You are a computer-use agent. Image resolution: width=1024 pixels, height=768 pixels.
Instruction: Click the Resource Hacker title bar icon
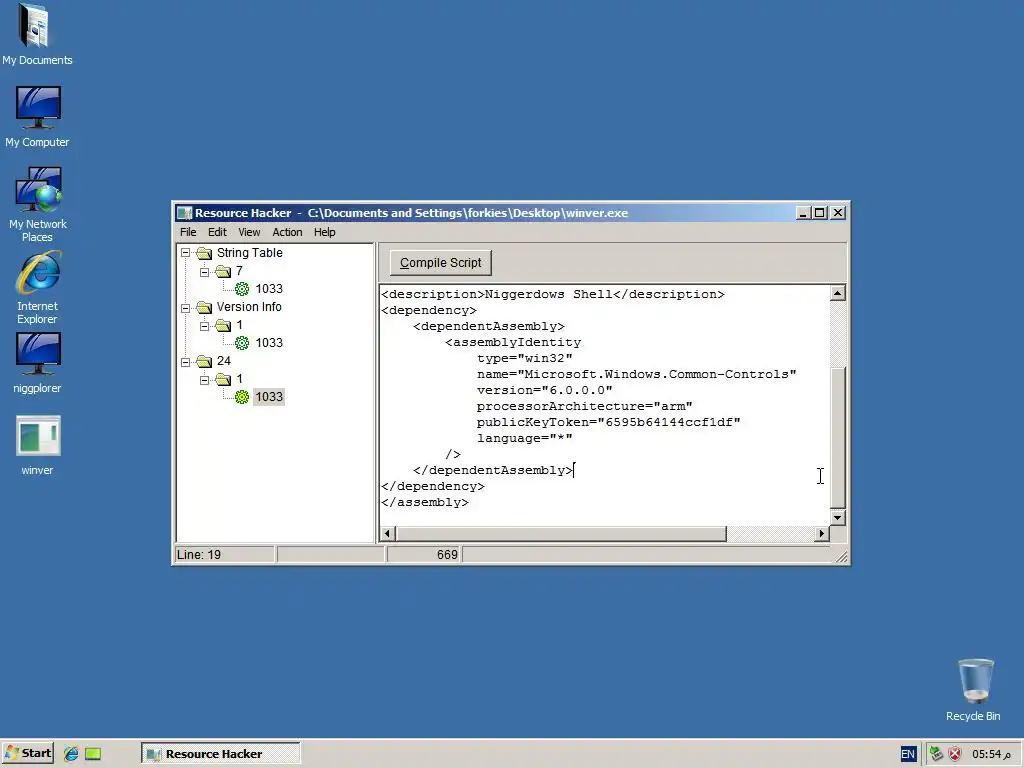pos(185,213)
